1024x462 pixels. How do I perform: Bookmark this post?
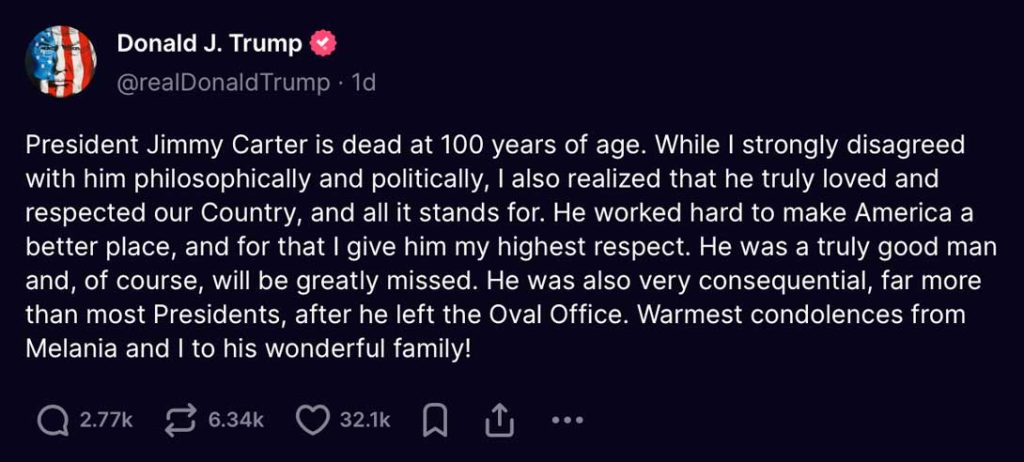click(434, 422)
